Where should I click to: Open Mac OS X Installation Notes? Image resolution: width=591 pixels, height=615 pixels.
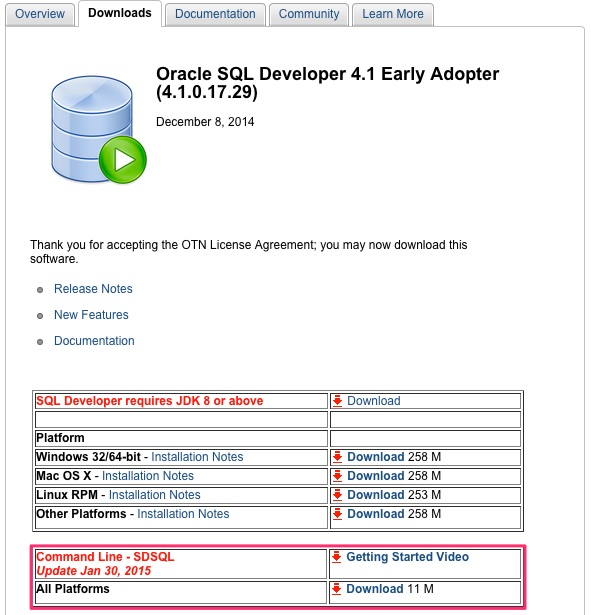tap(147, 476)
